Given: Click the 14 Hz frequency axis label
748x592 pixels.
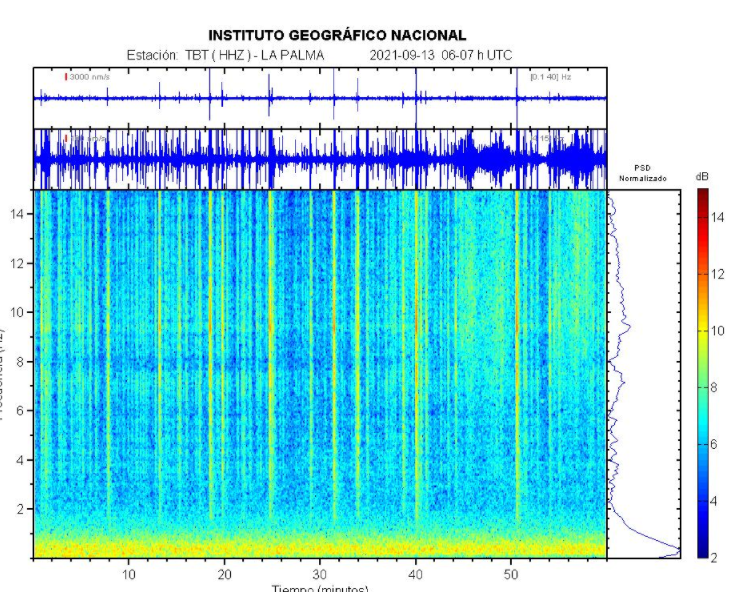Looking at the screenshot, I should click(x=16, y=214).
